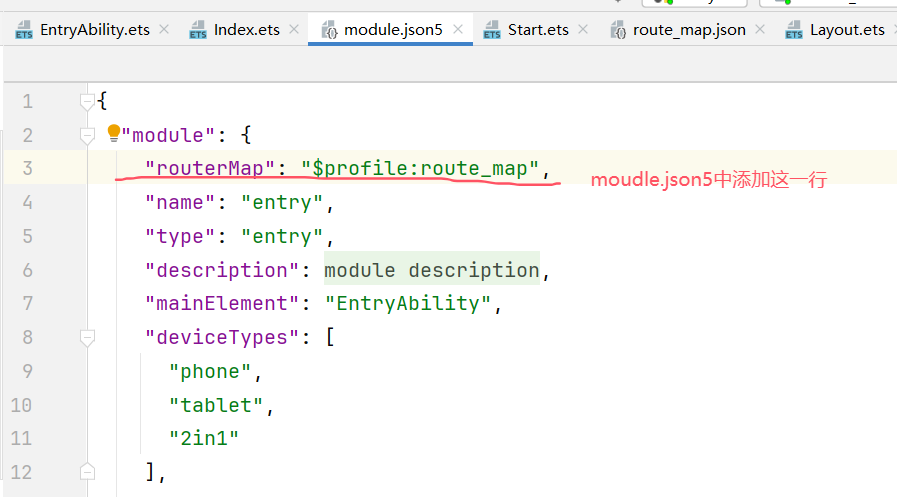Click the "entry" value on line 5

282,236
